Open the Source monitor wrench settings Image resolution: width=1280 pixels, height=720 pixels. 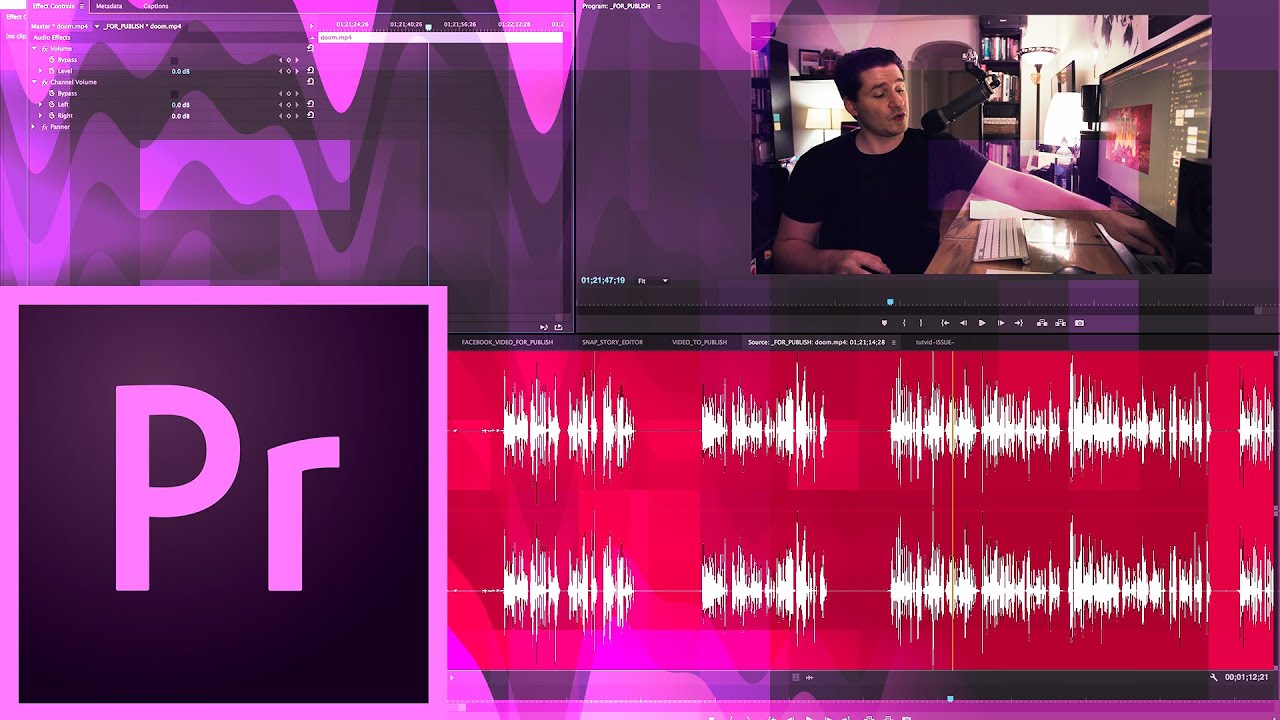[x=1214, y=677]
